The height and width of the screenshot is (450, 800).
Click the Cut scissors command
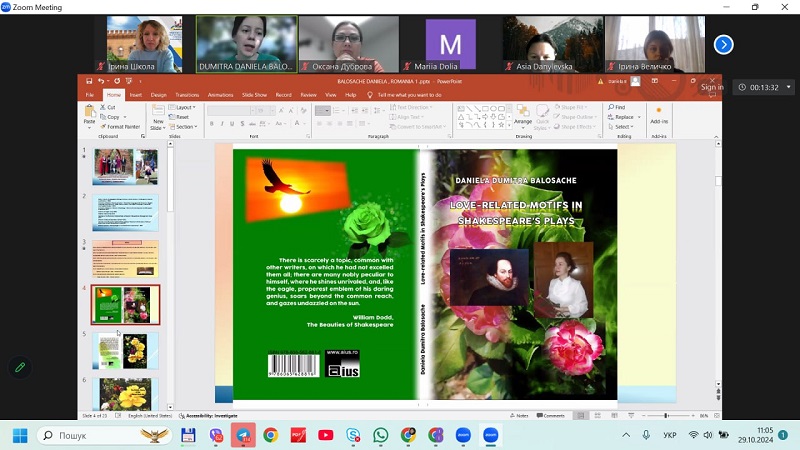tap(108, 107)
